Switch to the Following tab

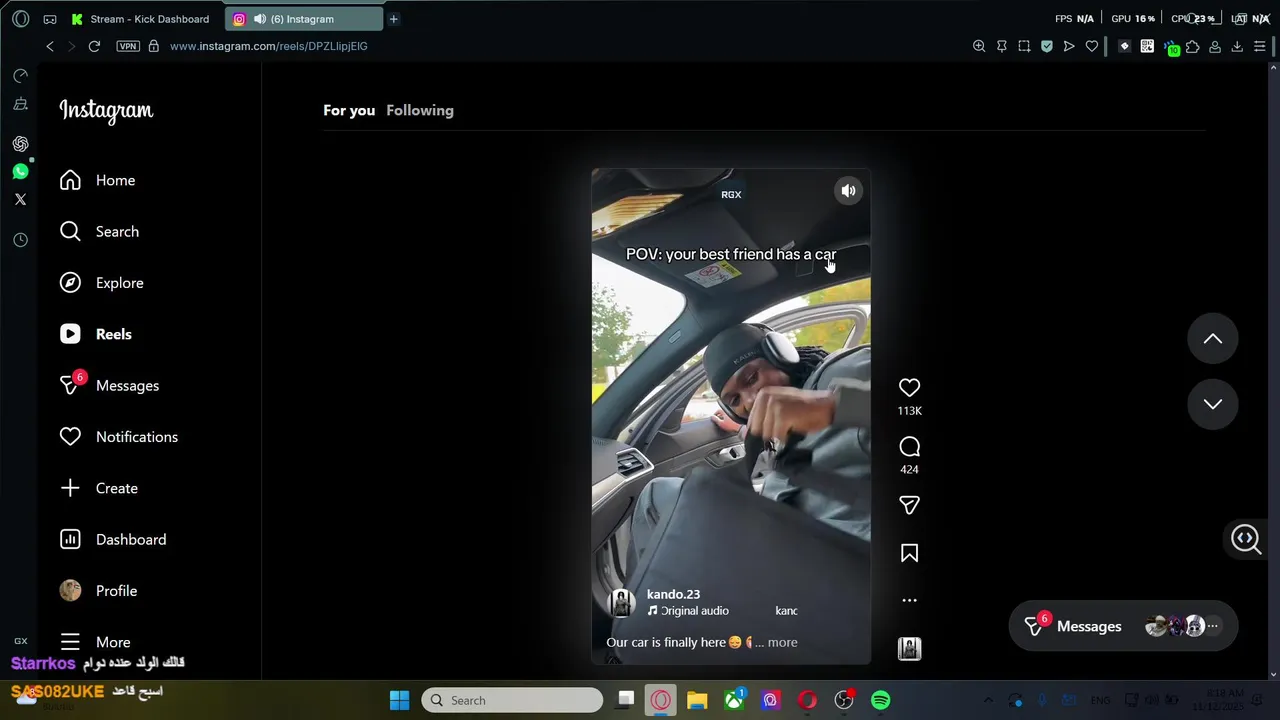(x=420, y=110)
